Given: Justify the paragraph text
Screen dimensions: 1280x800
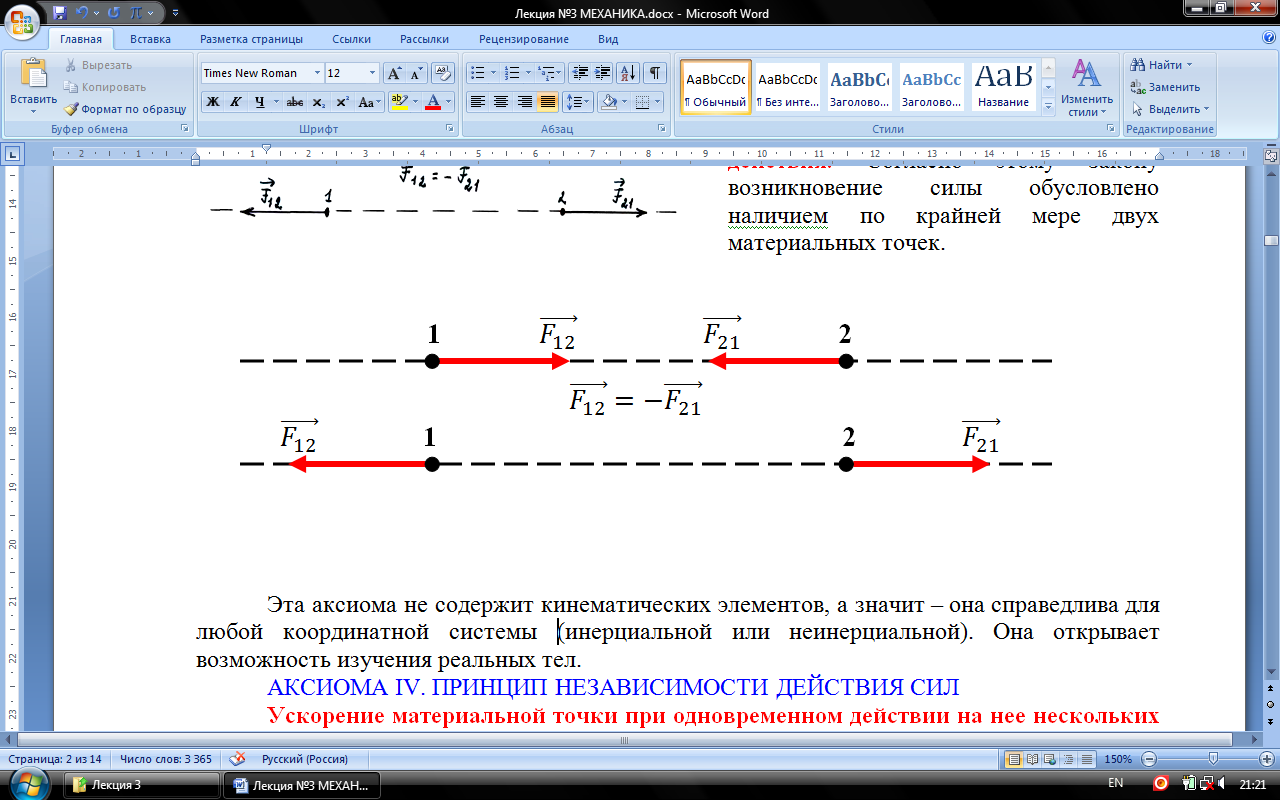Looking at the screenshot, I should click(548, 102).
